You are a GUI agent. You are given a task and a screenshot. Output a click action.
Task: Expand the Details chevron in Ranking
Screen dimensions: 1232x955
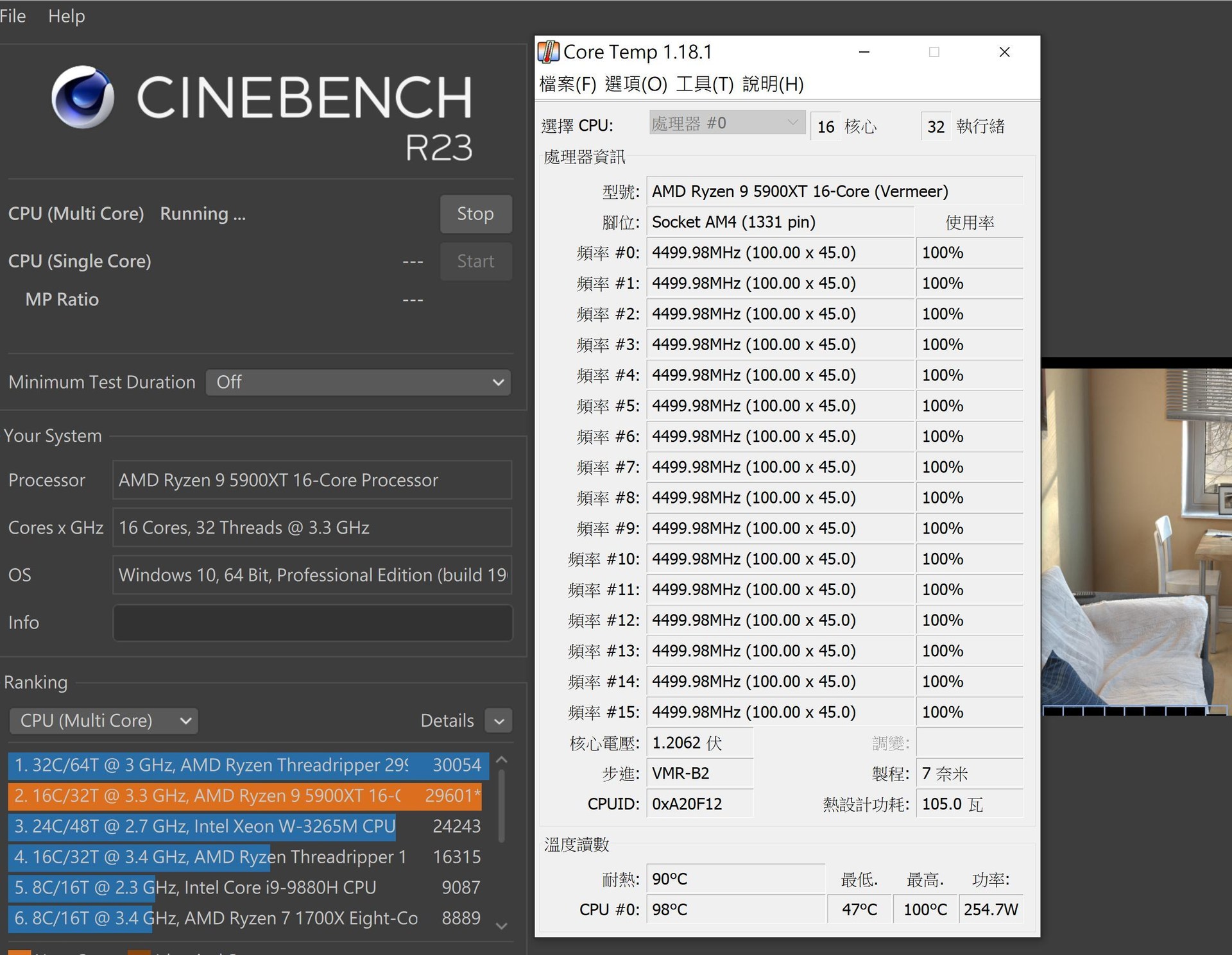tap(499, 721)
